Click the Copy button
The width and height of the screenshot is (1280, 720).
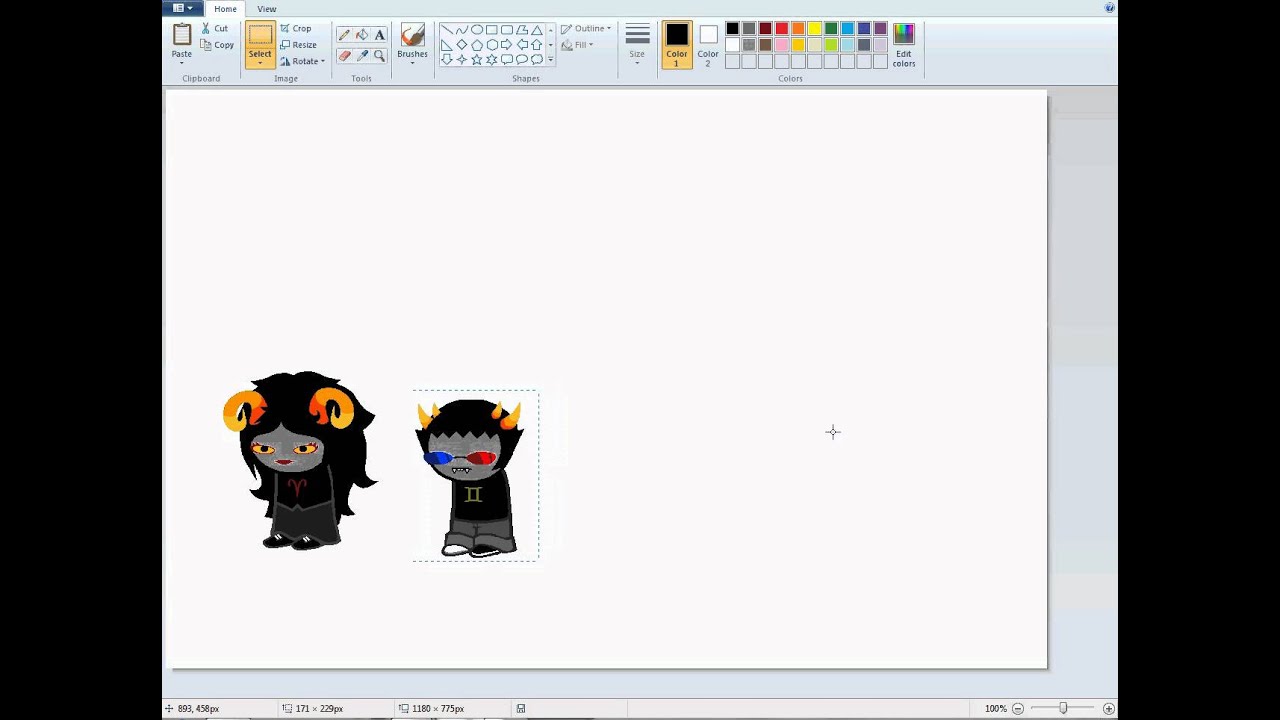[217, 45]
